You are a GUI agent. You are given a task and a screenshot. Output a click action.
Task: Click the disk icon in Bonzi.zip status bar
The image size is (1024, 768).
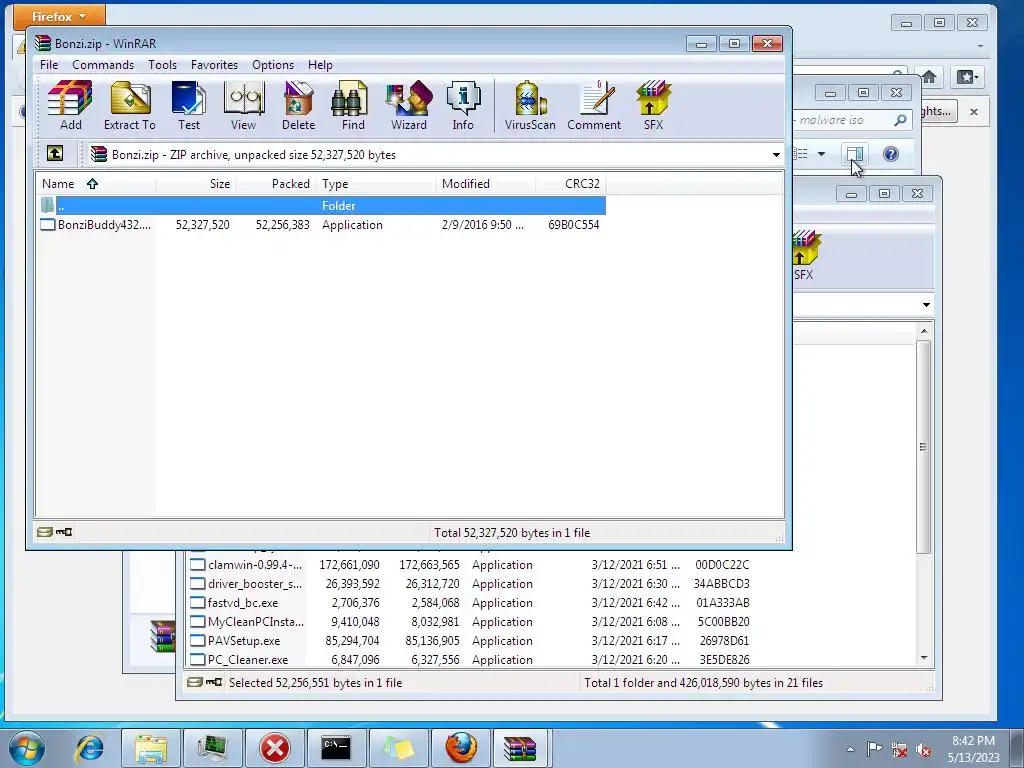pos(44,532)
